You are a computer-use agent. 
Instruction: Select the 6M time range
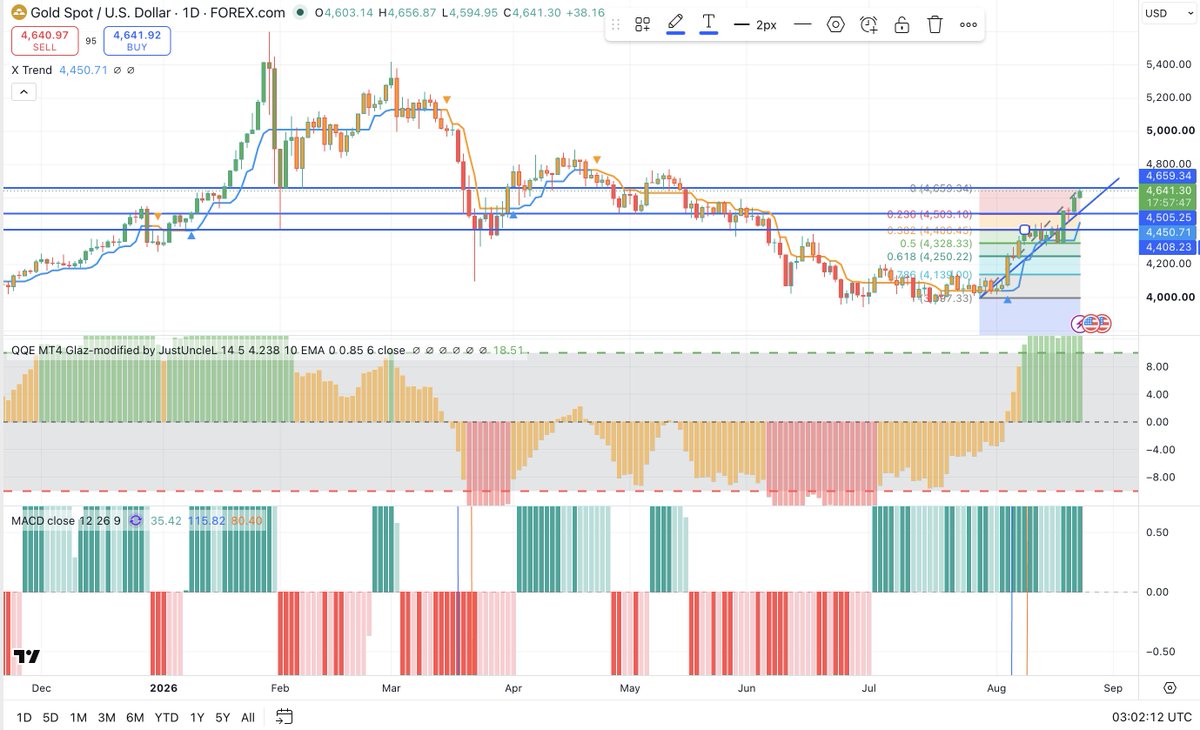point(135,717)
